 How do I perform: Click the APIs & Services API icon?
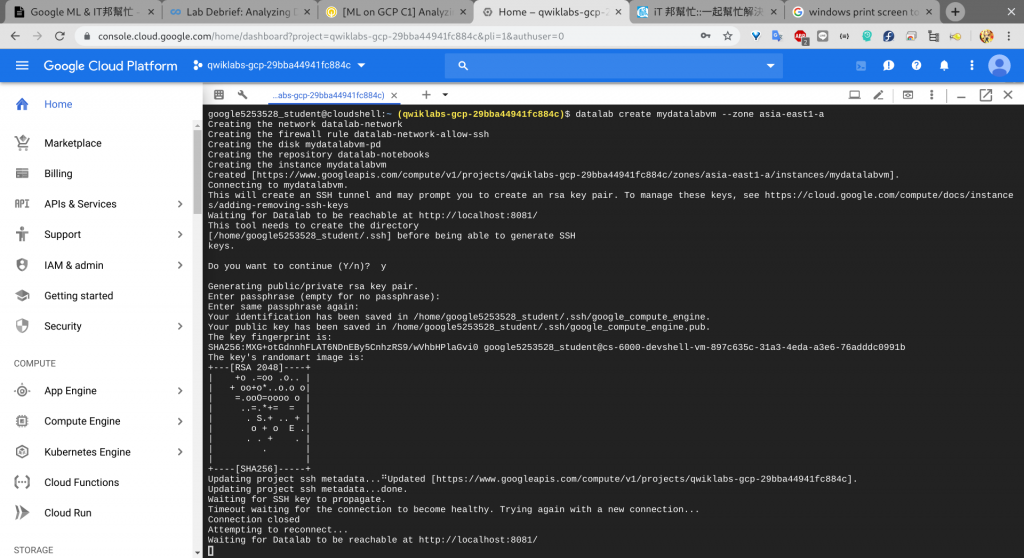click(22, 204)
